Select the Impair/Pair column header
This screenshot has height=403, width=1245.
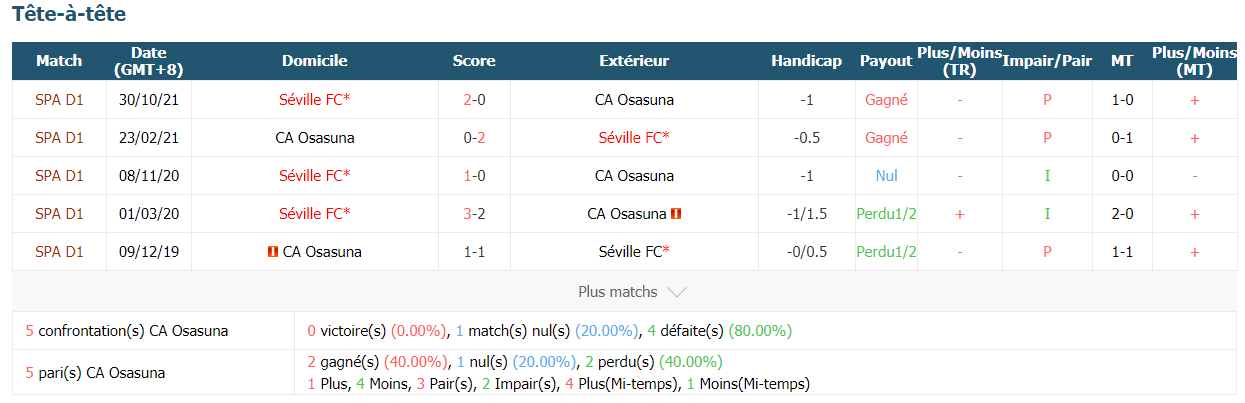point(1047,61)
